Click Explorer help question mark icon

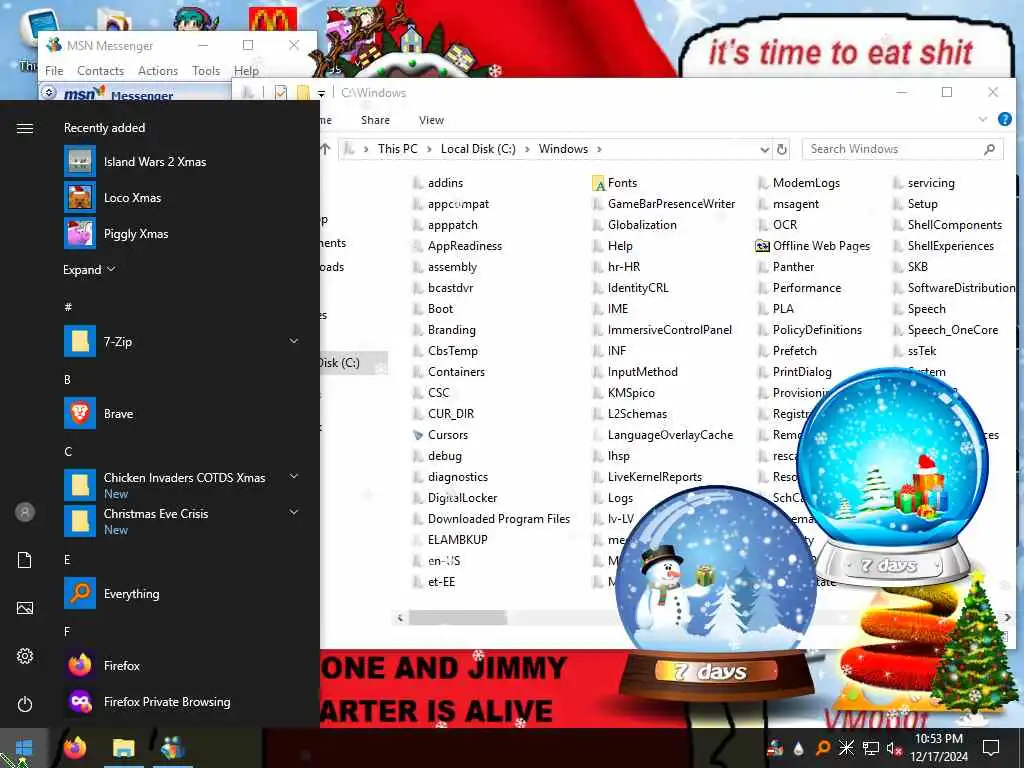click(1005, 120)
